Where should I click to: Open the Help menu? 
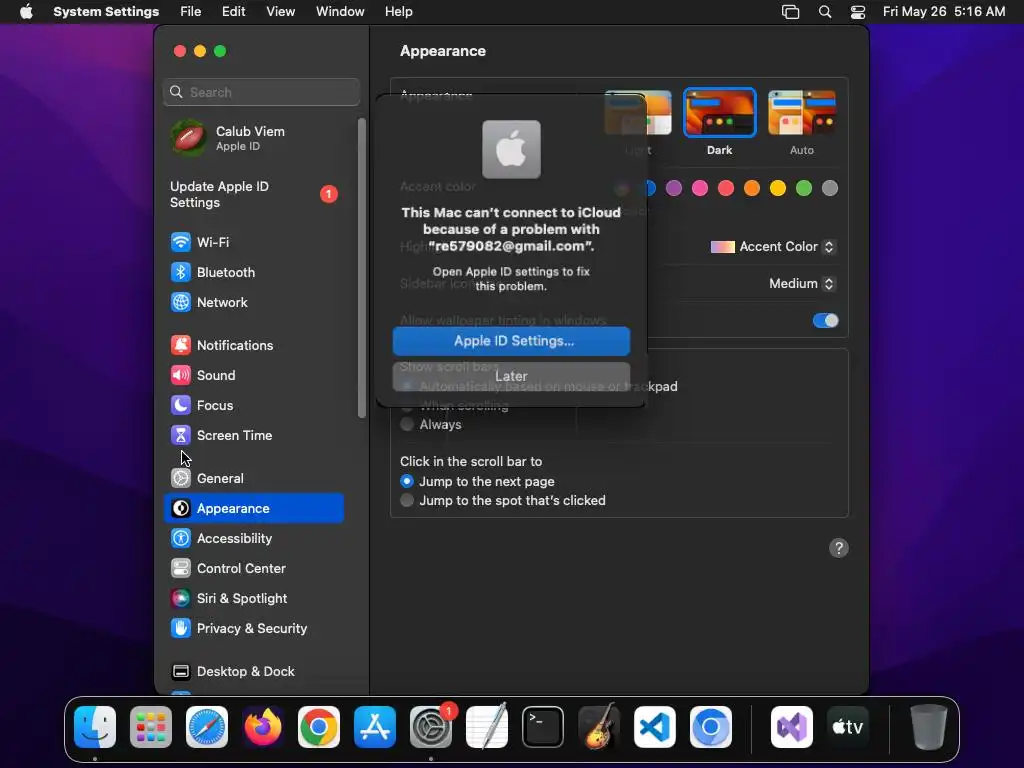coord(398,12)
